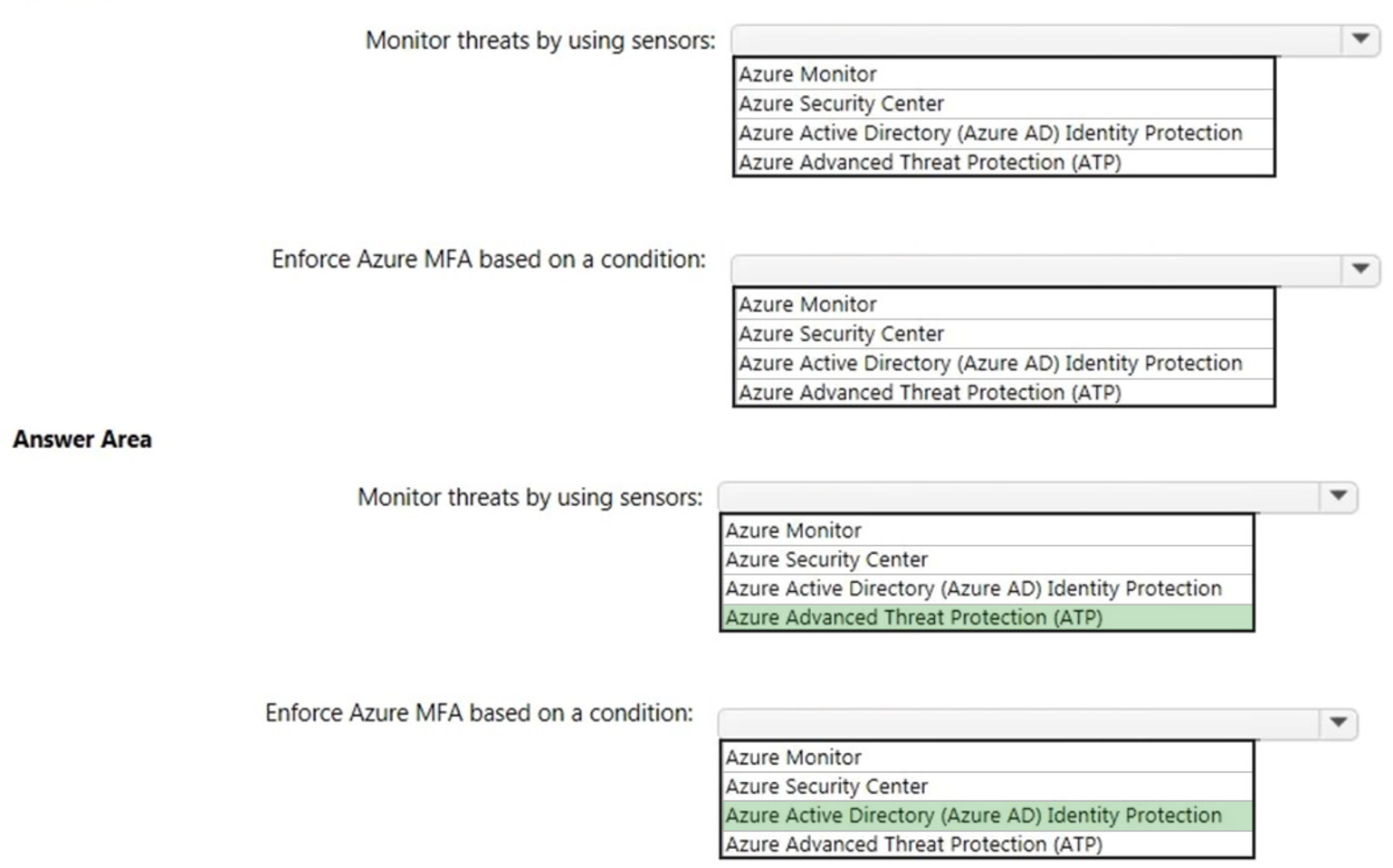Pick Azure AD Identity Protection in upper MFA list
1393x868 pixels.
tap(989, 363)
